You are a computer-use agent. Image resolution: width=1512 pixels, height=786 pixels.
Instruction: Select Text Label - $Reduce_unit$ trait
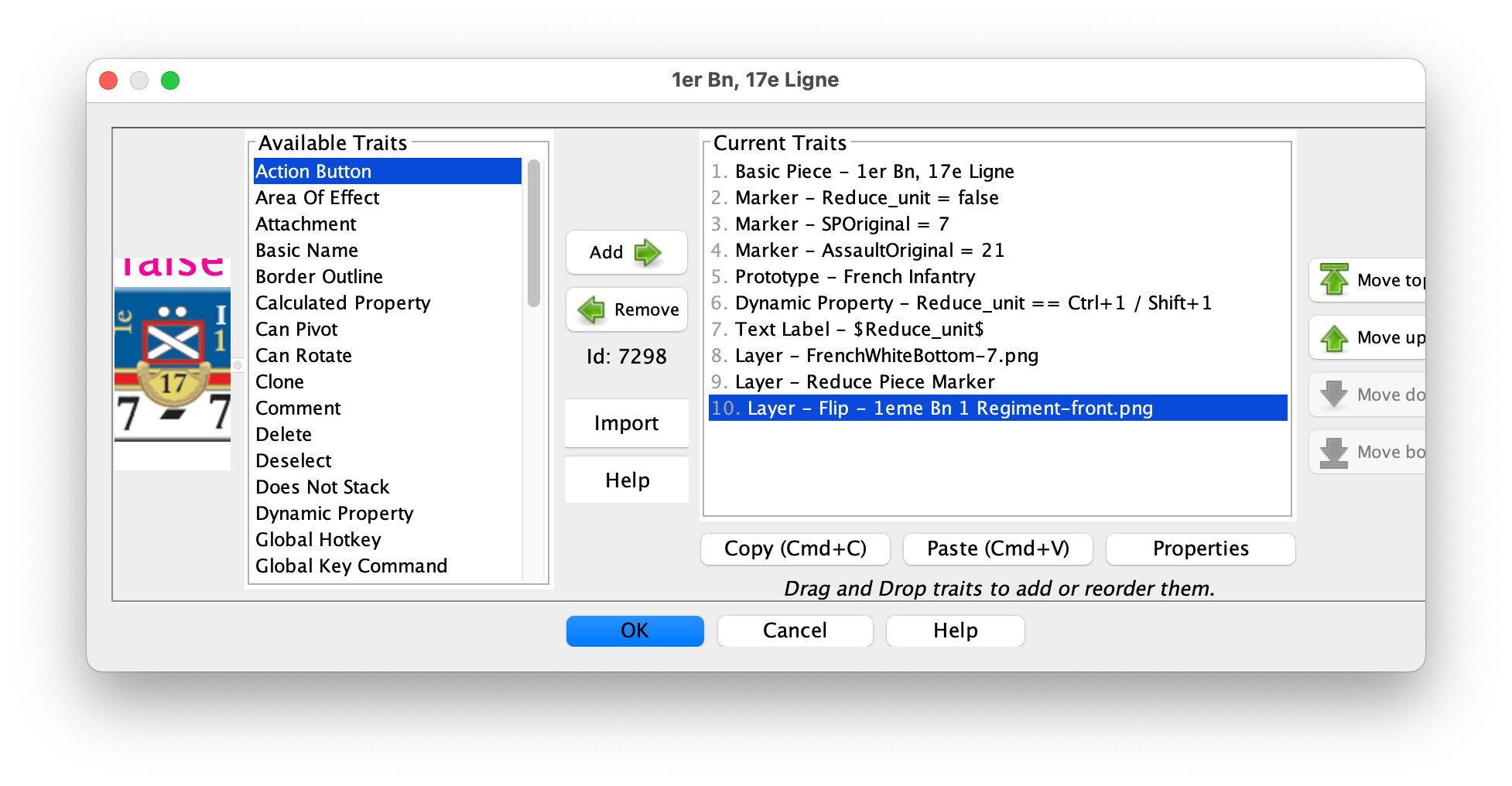click(x=859, y=330)
